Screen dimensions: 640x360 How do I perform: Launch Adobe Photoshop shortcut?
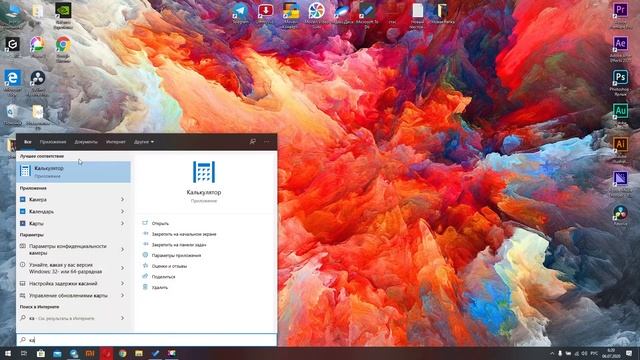tap(620, 77)
